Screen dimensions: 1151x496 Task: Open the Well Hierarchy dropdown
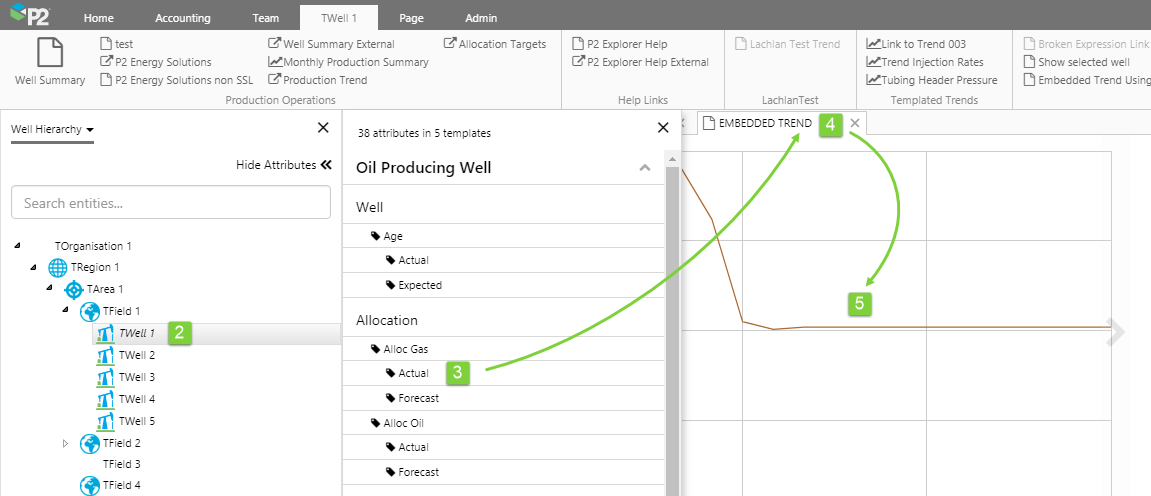pos(52,129)
